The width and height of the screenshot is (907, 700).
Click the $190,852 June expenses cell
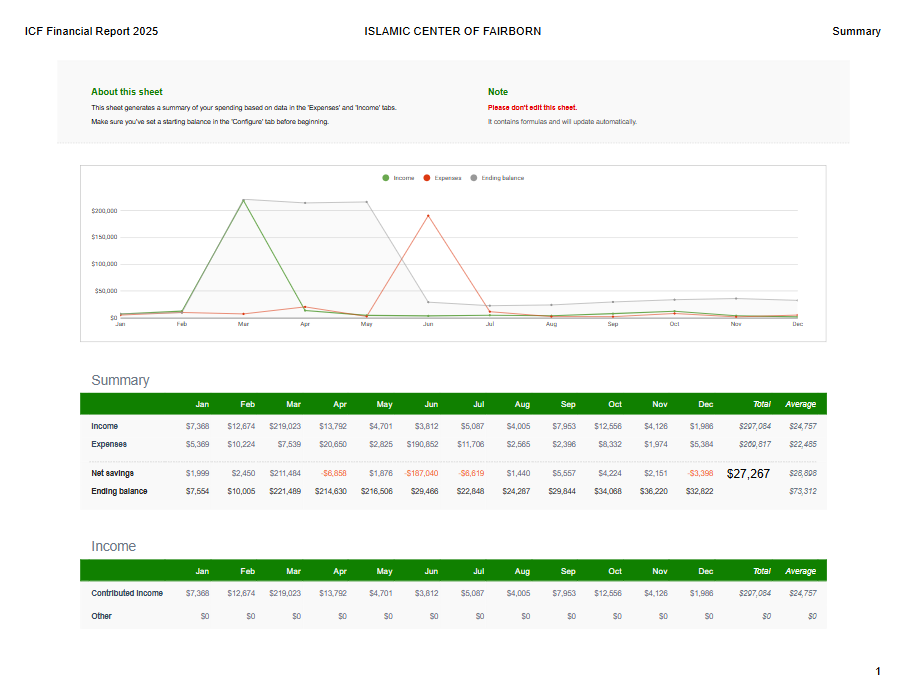[423, 444]
